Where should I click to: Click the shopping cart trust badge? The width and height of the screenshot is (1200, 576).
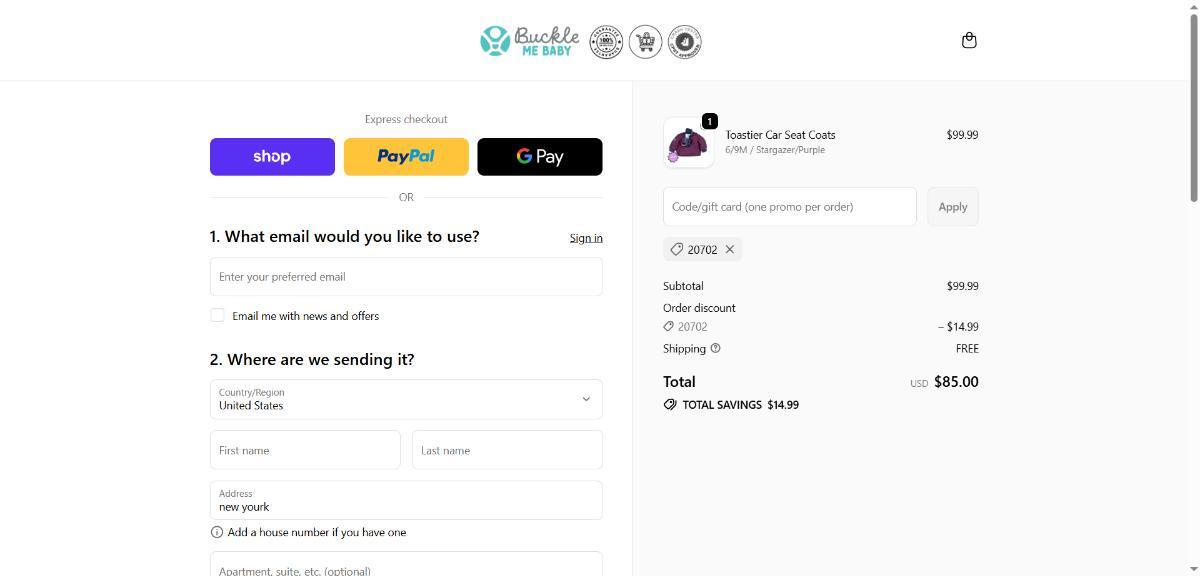pos(646,42)
